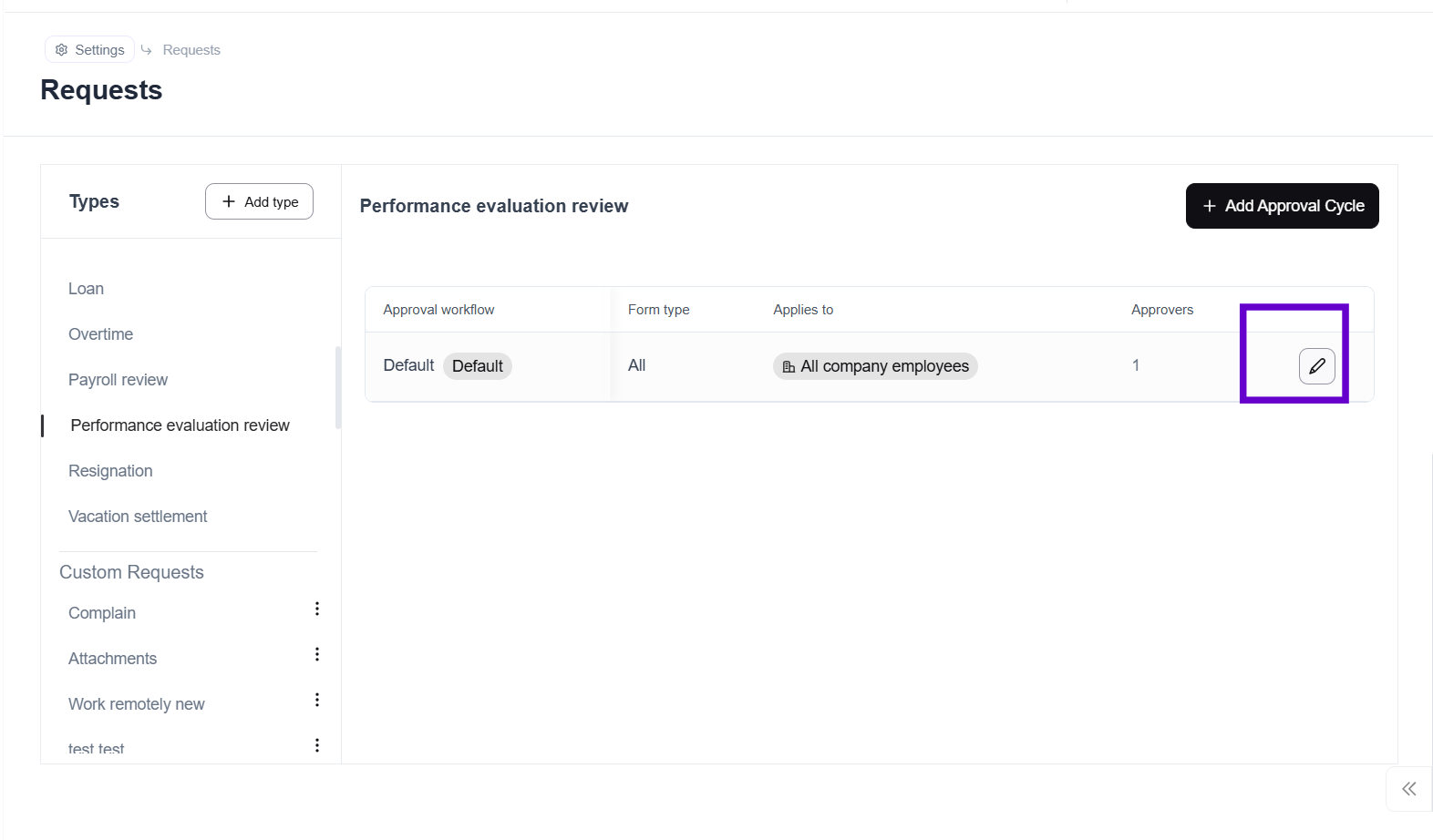Image resolution: width=1433 pixels, height=840 pixels.
Task: Click the Requests breadcrumb link
Action: [191, 50]
